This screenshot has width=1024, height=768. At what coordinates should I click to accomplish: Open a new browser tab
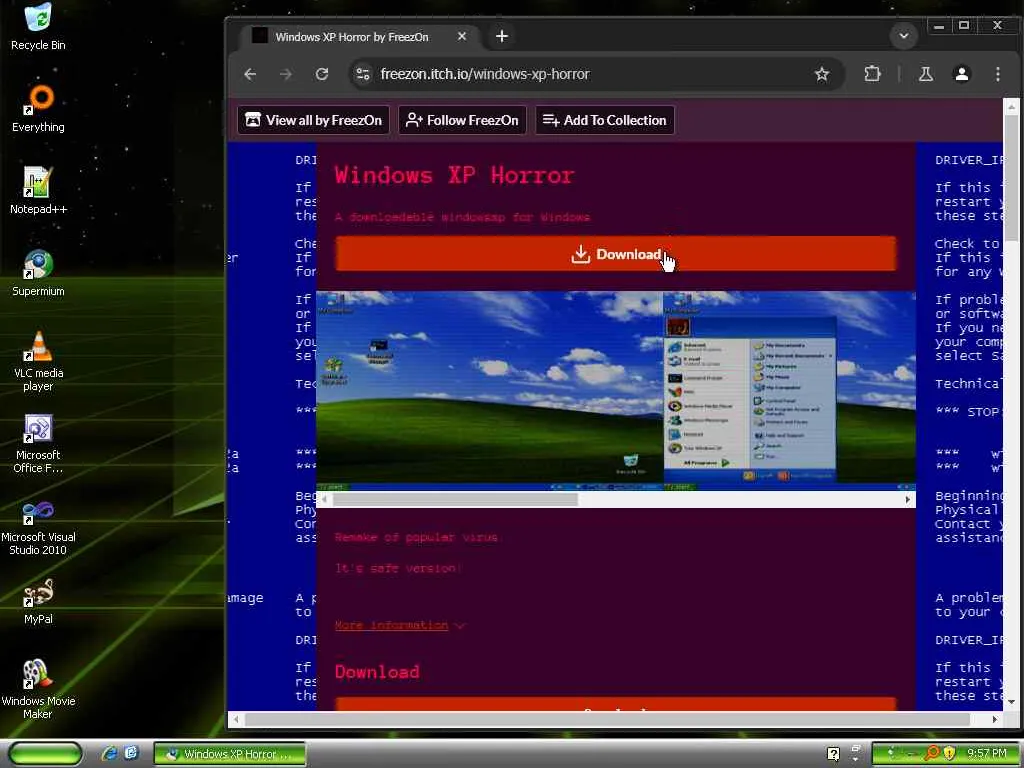(502, 37)
